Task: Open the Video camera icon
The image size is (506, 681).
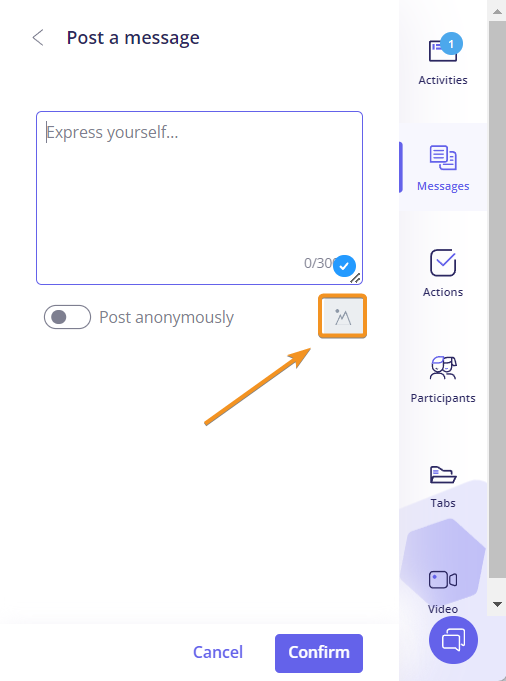Action: coord(443,580)
